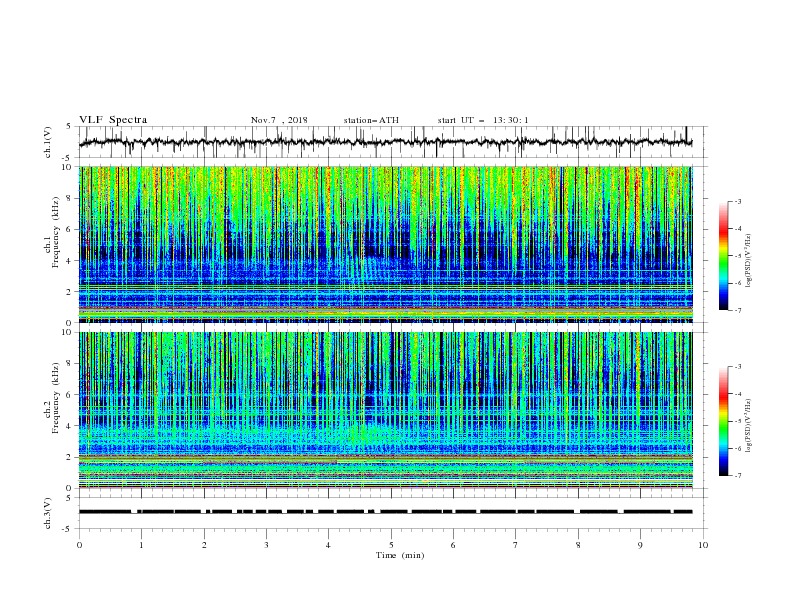Select the "start UT = 13:30:1" text
This screenshot has width=792, height=612.
(483, 120)
